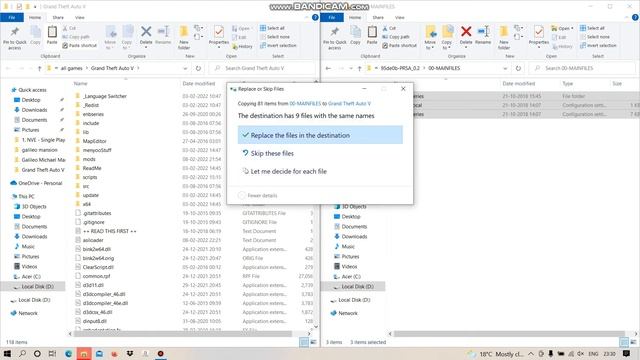This screenshot has height=360, width=640.
Task: Click Pin to Quick access in right window
Action: click(x=335, y=37)
